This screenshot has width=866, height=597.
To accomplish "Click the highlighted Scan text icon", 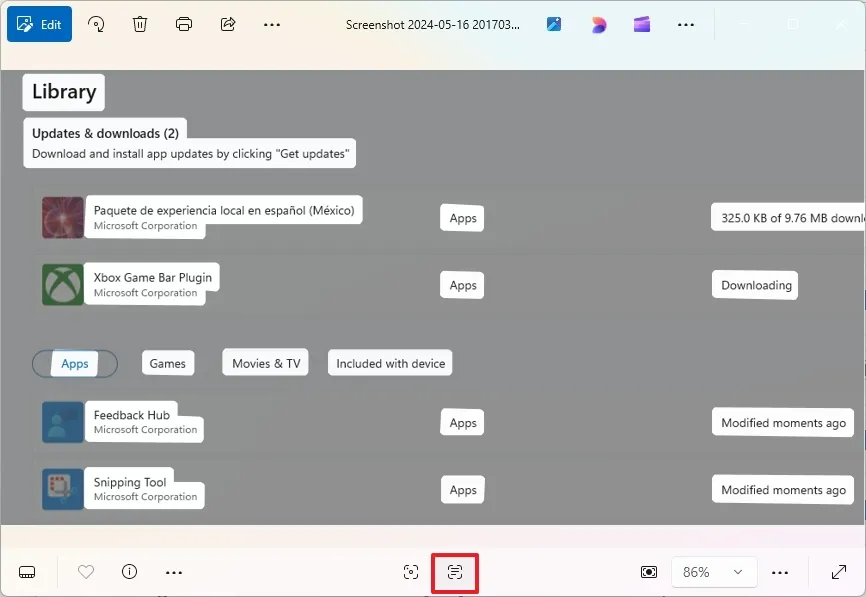I will (455, 572).
